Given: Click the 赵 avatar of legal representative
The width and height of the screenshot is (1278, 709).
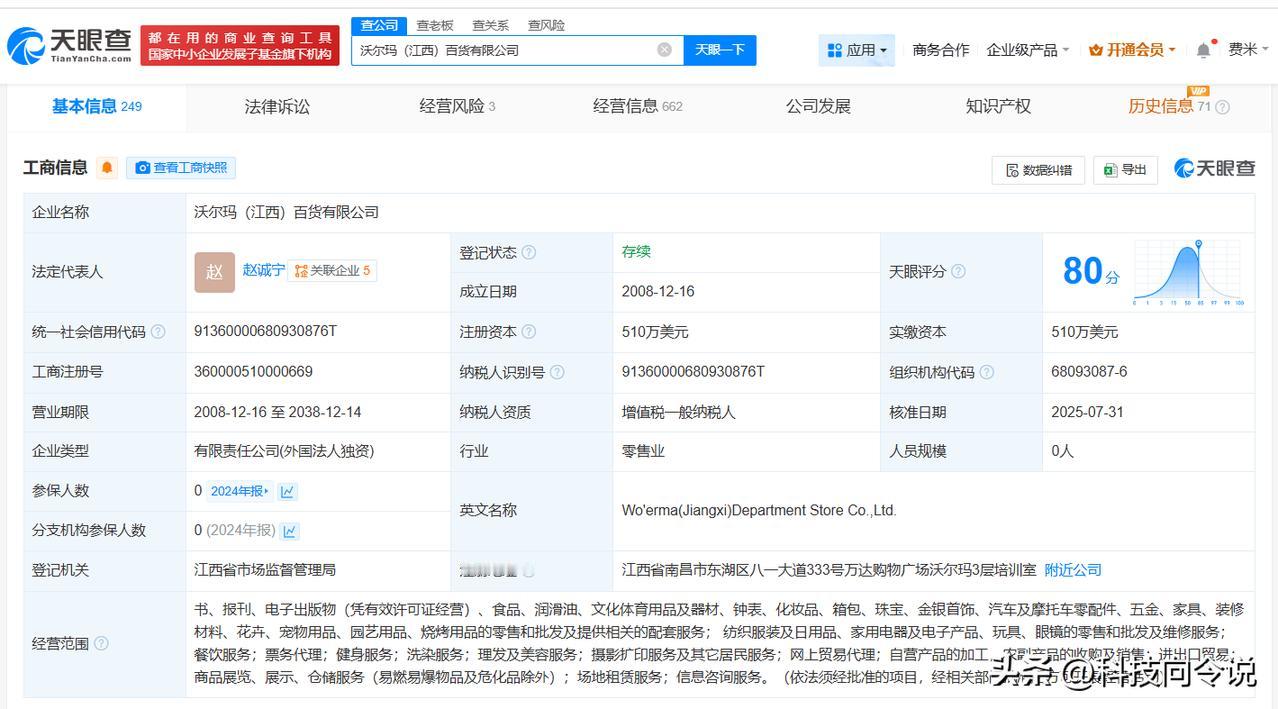Looking at the screenshot, I should coord(214,272).
